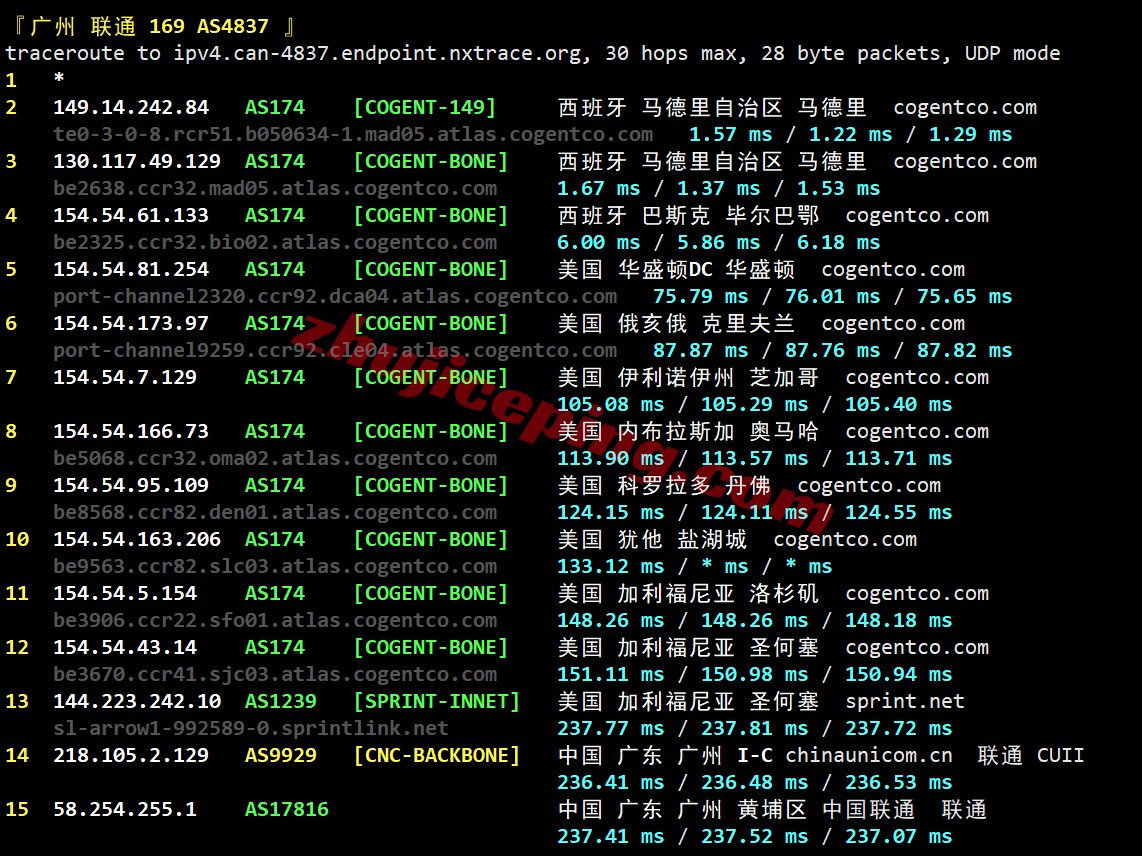Viewport: 1142px width, 856px height.
Task: Click IP address 218.105.2.129
Action: click(x=131, y=755)
